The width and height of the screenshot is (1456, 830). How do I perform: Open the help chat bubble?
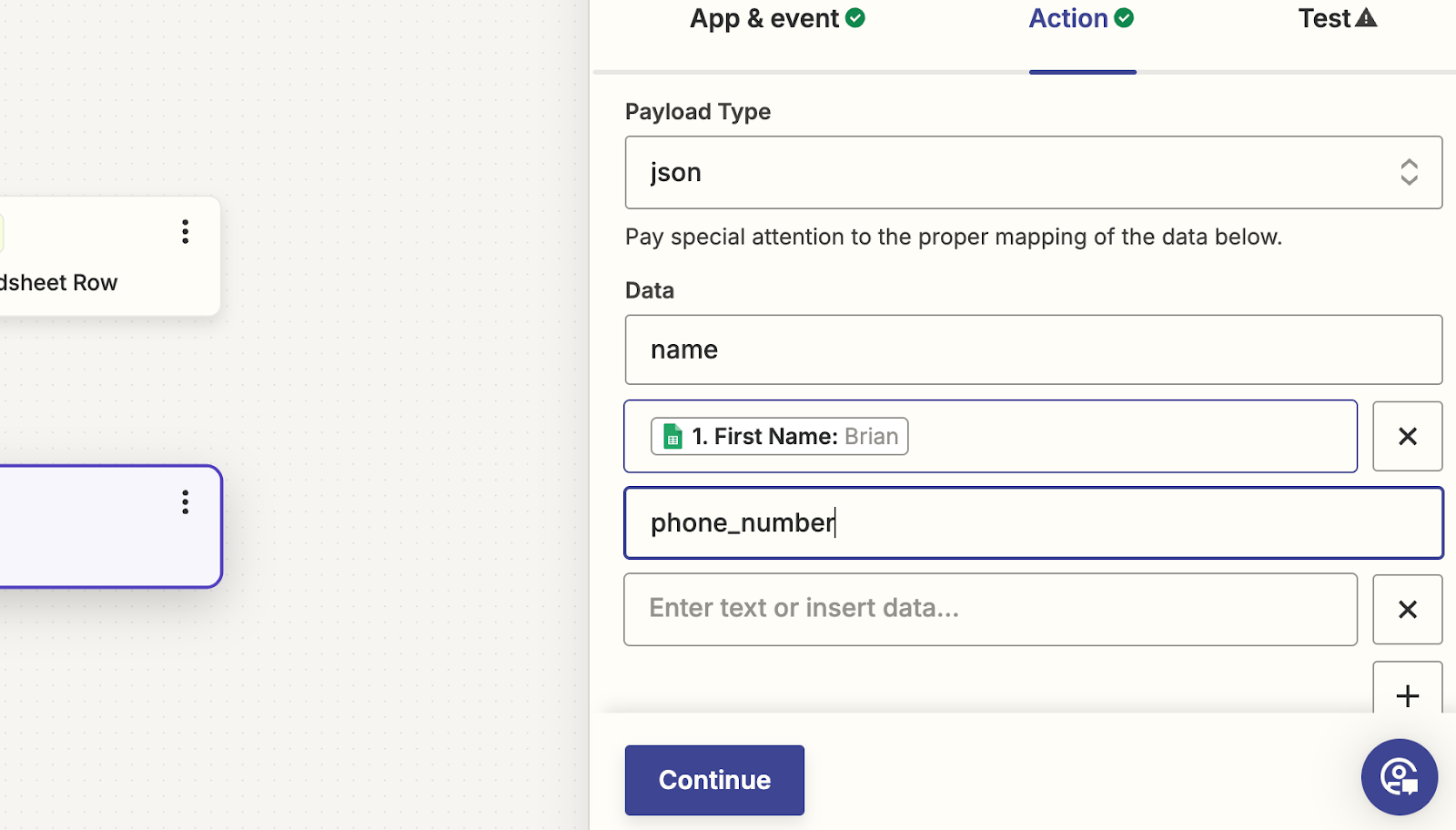coord(1399,777)
